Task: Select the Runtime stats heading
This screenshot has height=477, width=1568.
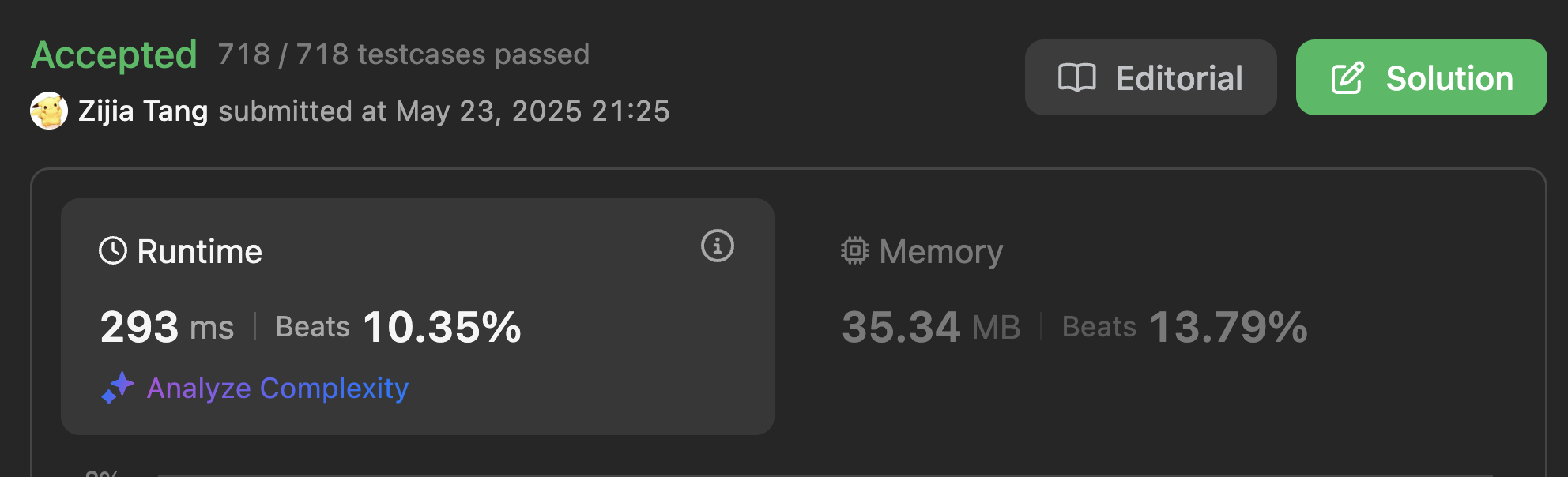Action: (x=199, y=251)
